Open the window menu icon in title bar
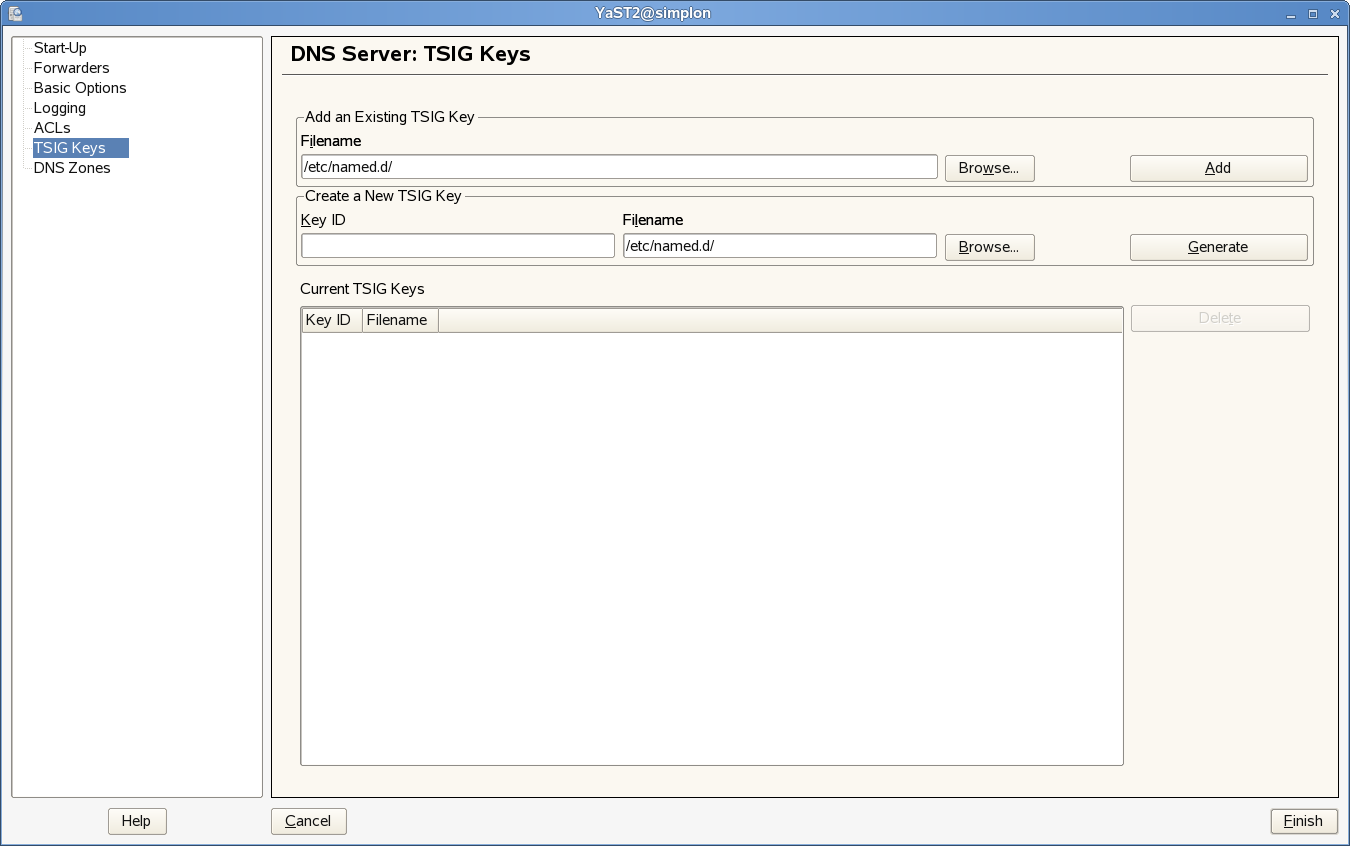This screenshot has width=1350, height=846. [x=15, y=13]
